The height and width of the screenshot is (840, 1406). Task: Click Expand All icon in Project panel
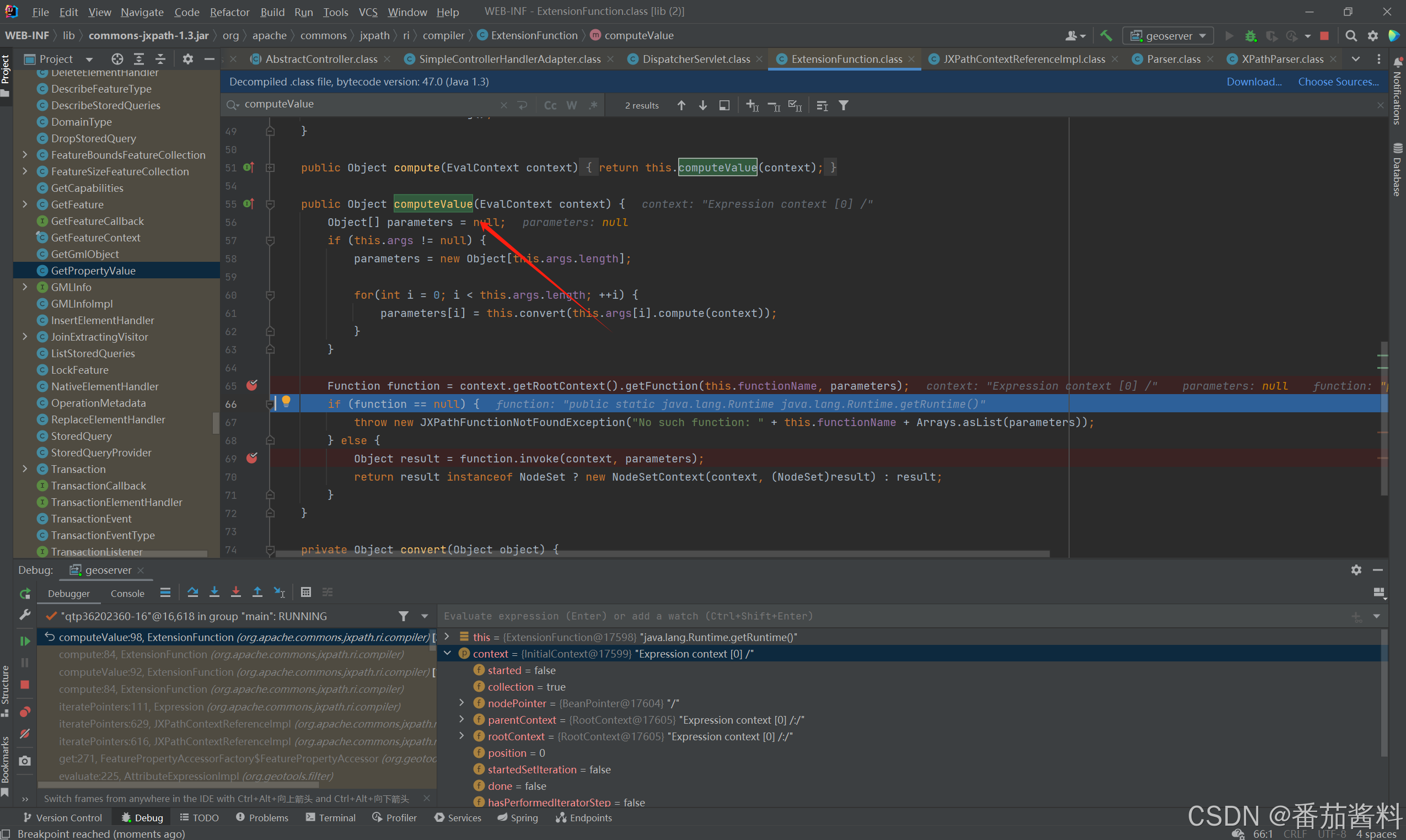139,59
